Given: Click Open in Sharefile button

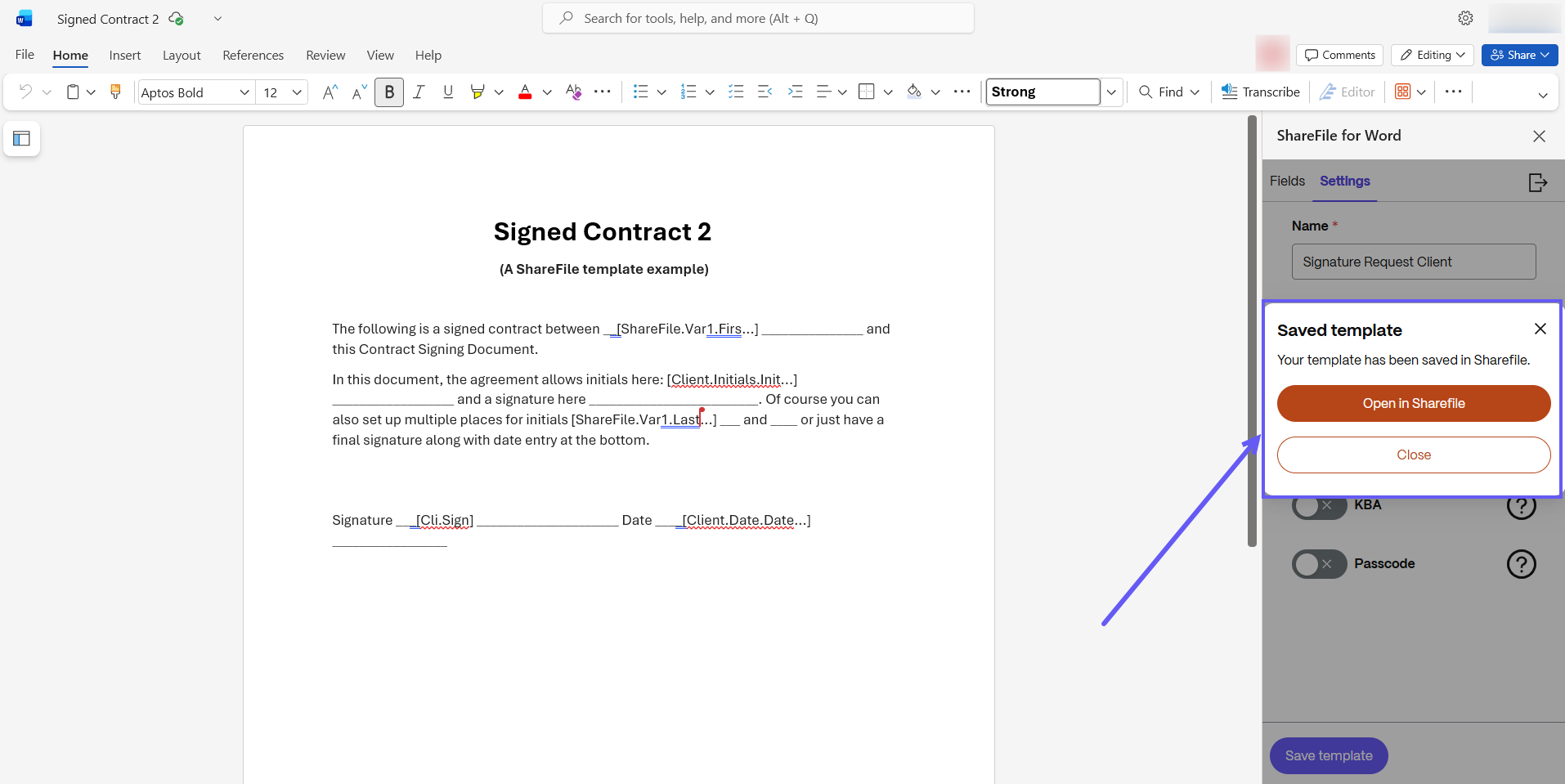Looking at the screenshot, I should pyautogui.click(x=1414, y=403).
